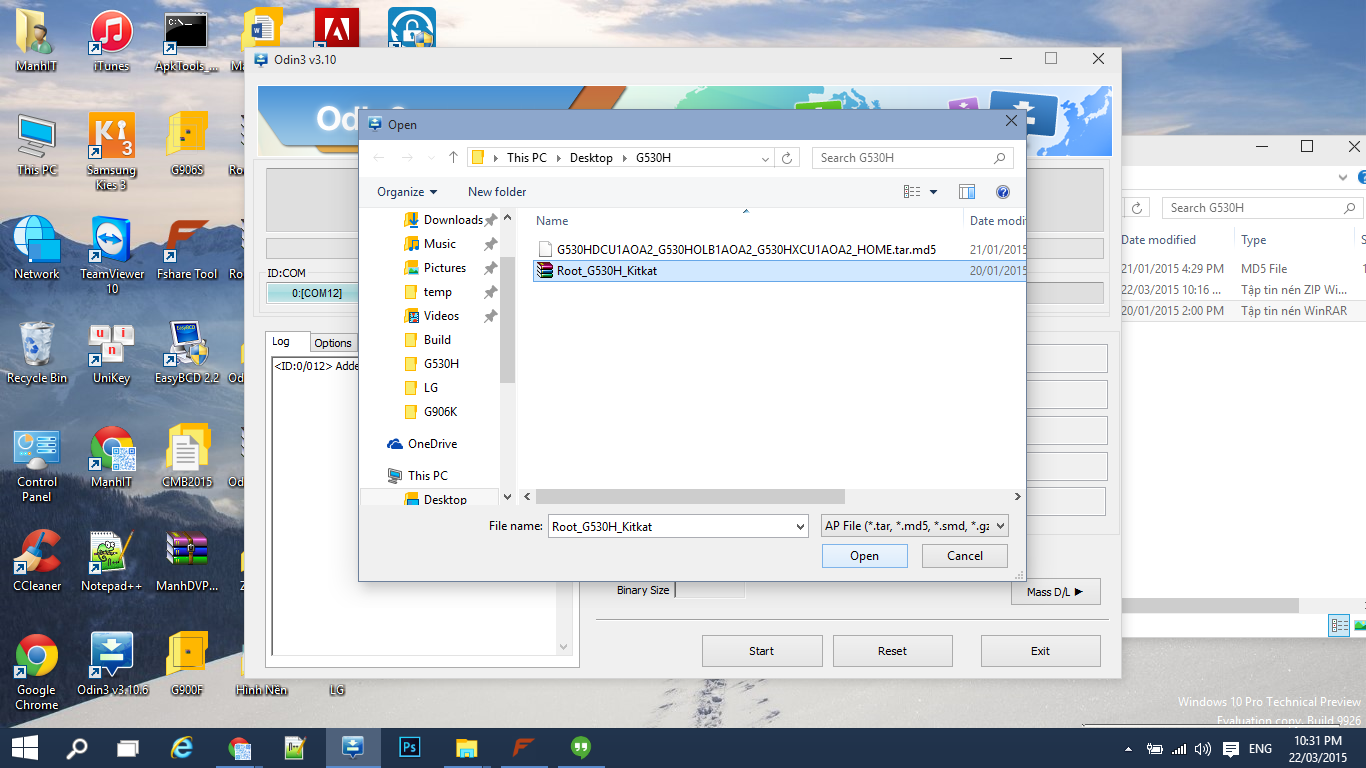Open Internet Explorer from the taskbar
Viewport: 1366px width, 768px height.
181,747
